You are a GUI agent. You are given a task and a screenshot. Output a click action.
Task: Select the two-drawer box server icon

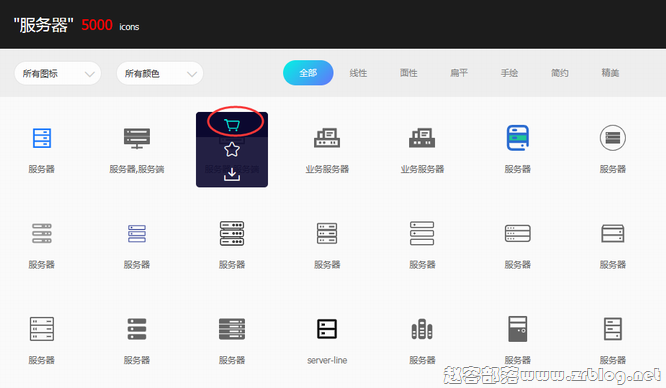[x=612, y=233]
